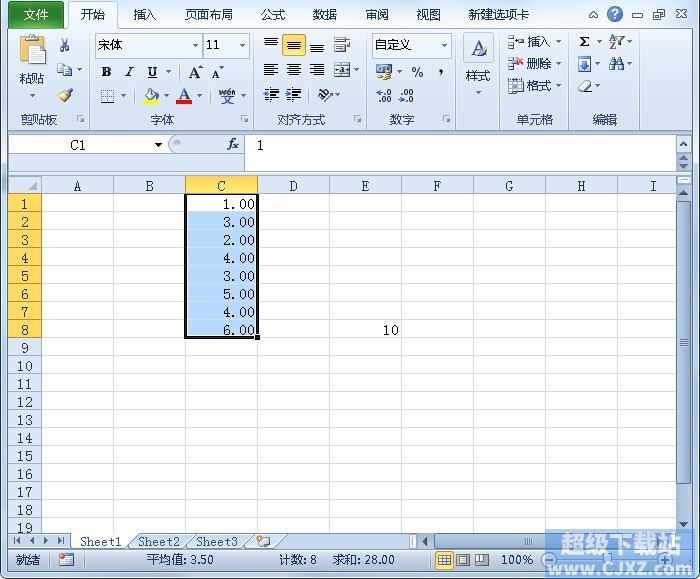This screenshot has height=579, width=700.
Task: Increase indent of cells
Action: pos(293,95)
